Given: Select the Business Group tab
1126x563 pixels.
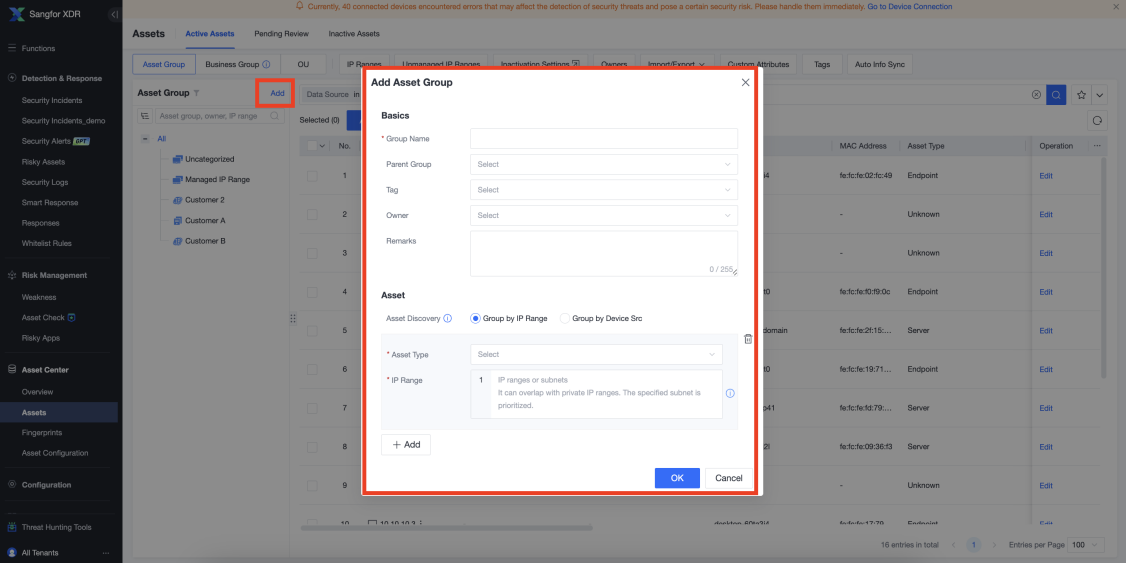Looking at the screenshot, I should 237,65.
